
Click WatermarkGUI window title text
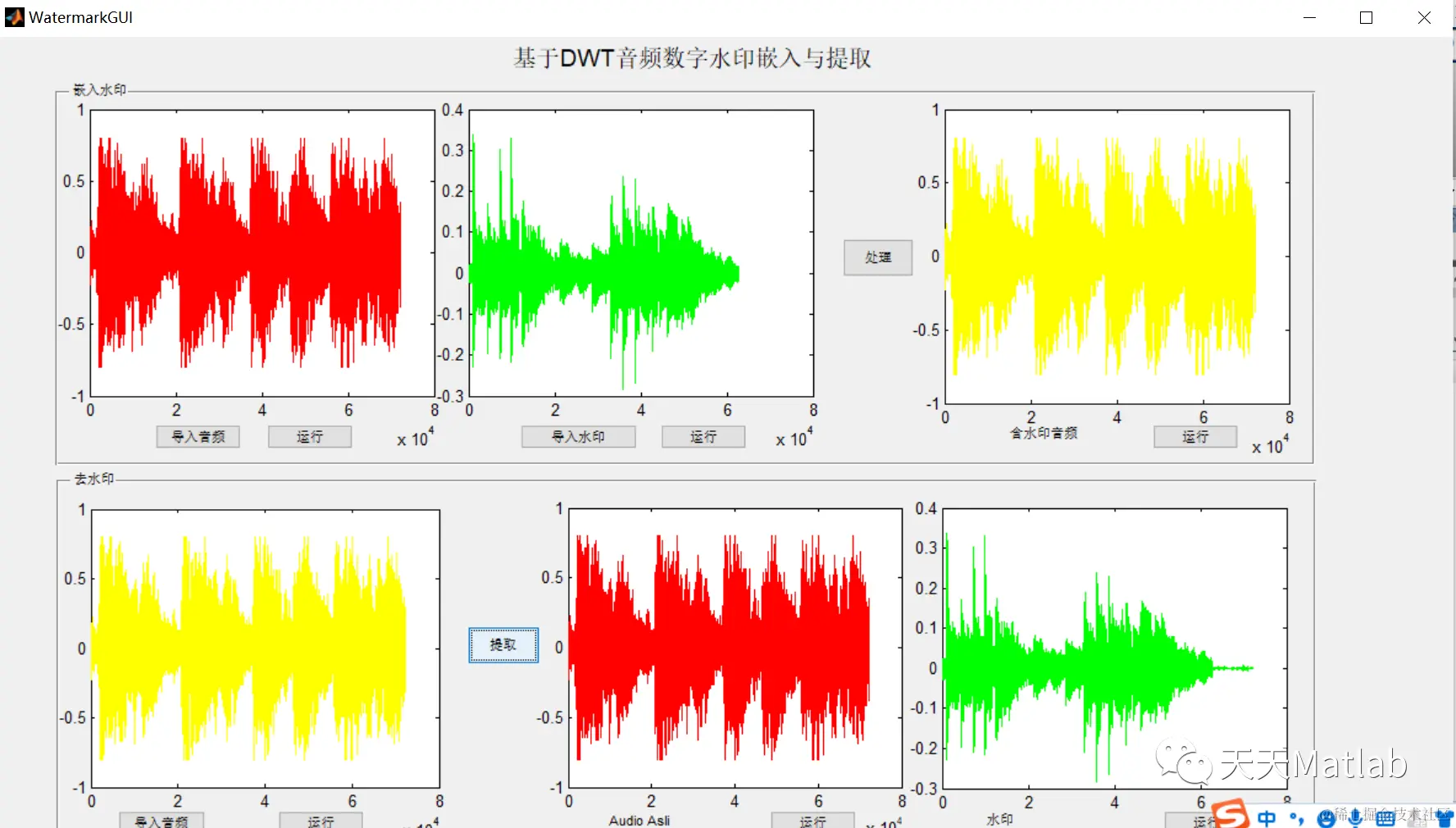80,17
